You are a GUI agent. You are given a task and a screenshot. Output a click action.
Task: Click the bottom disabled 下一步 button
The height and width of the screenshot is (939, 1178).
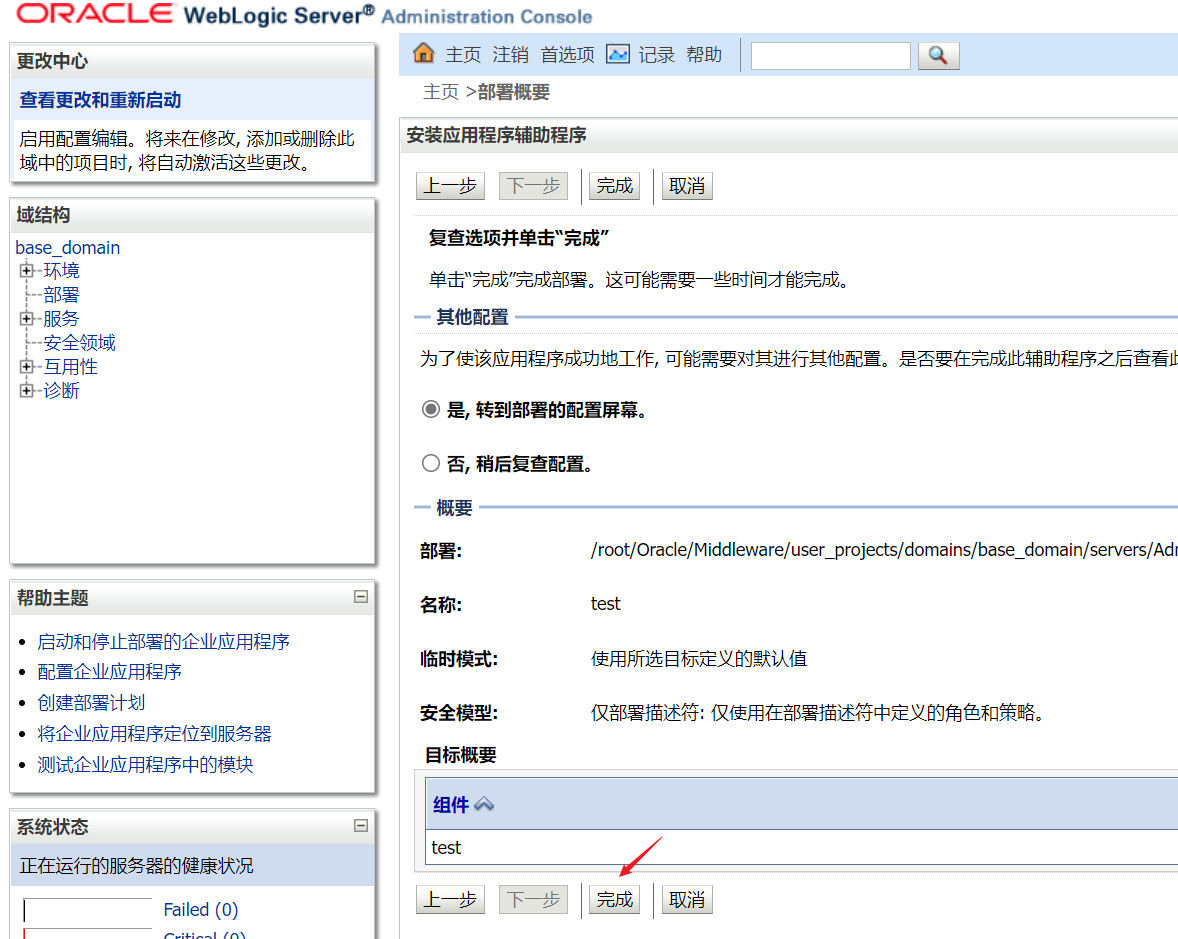click(x=533, y=899)
